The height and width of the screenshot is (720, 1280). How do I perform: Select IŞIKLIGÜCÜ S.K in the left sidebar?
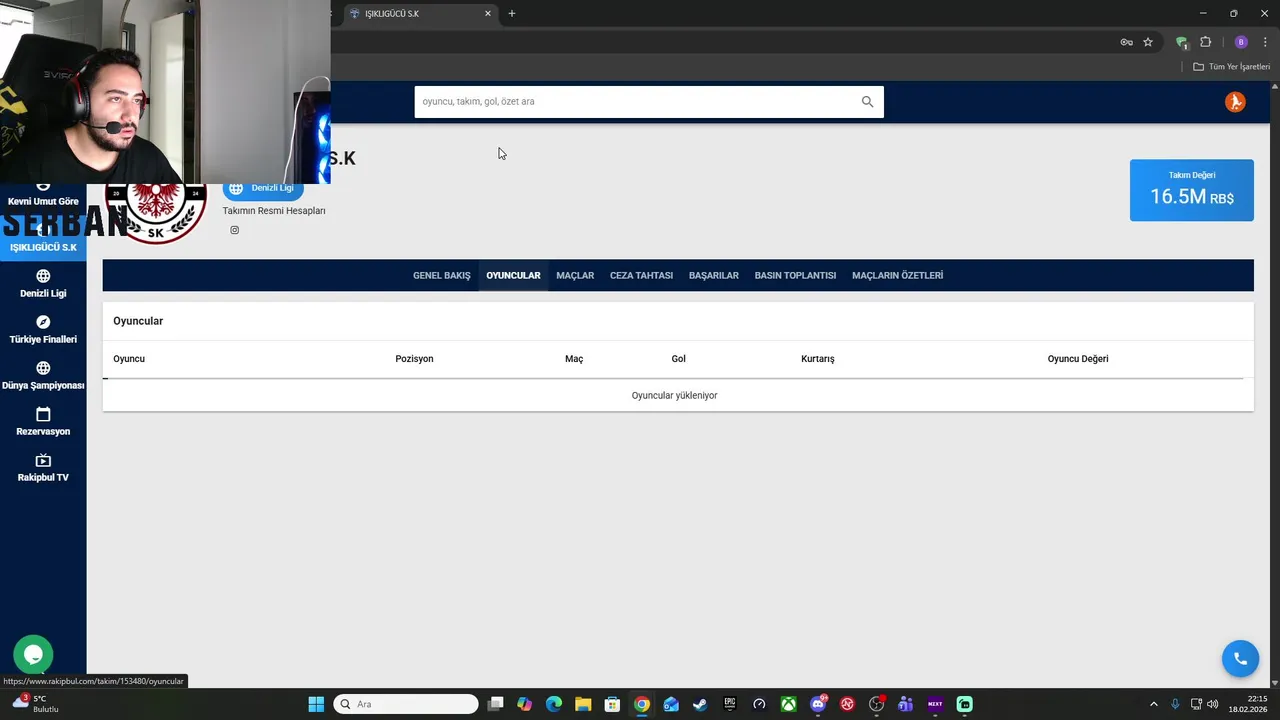tap(43, 240)
